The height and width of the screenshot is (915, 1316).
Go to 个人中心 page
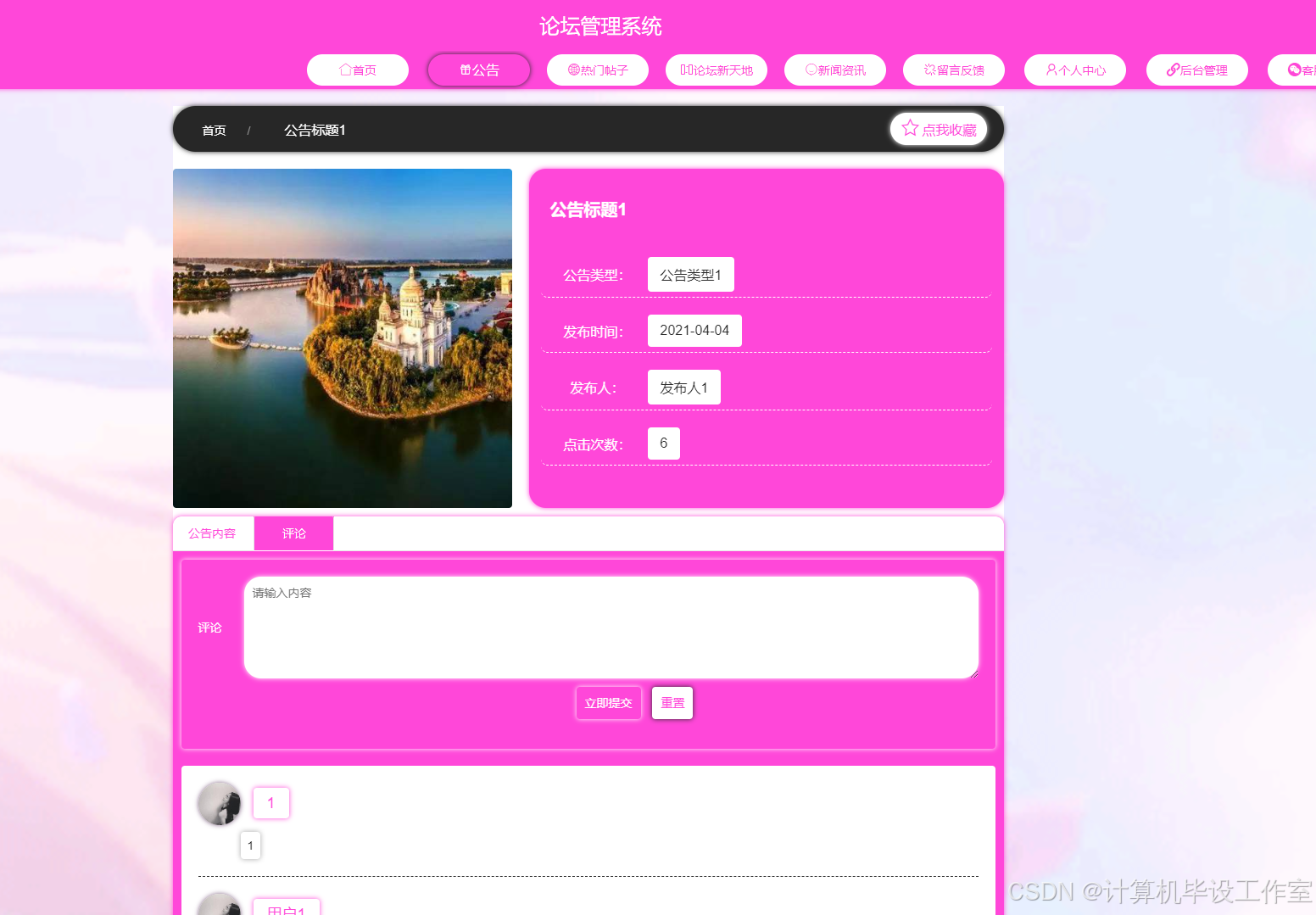pos(1075,70)
